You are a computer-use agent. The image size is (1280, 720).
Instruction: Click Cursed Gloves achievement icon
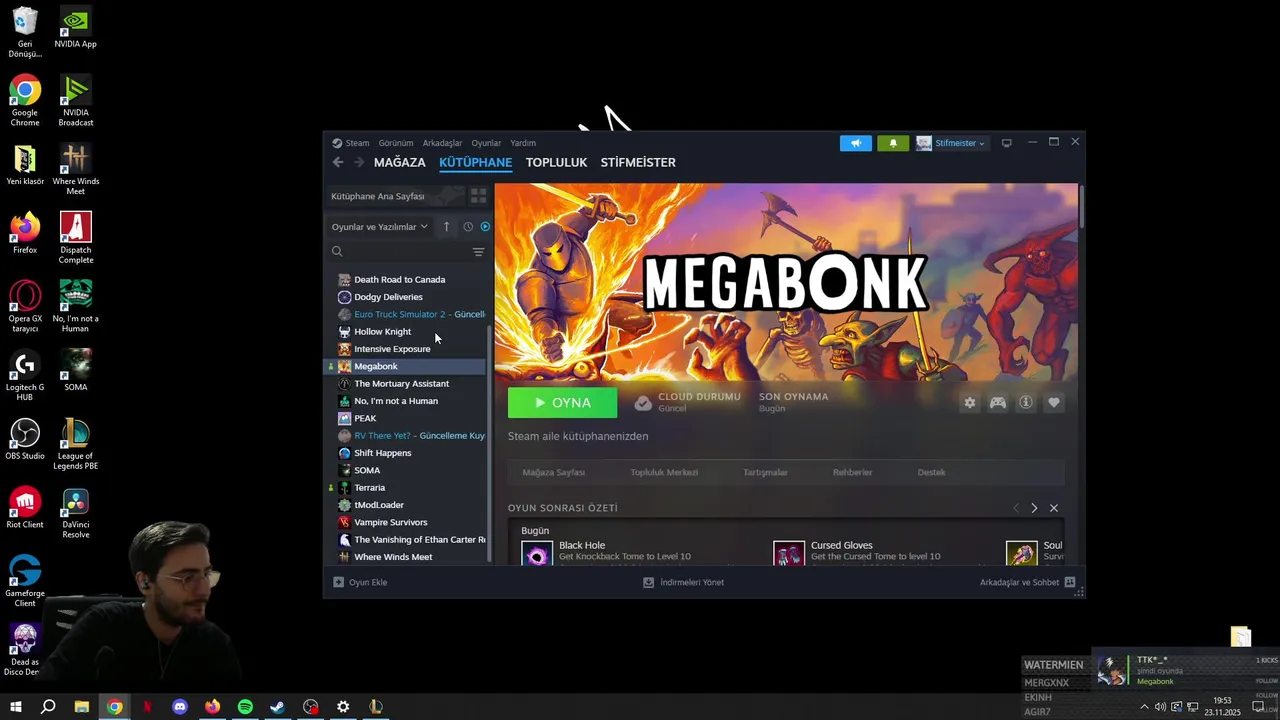(789, 554)
